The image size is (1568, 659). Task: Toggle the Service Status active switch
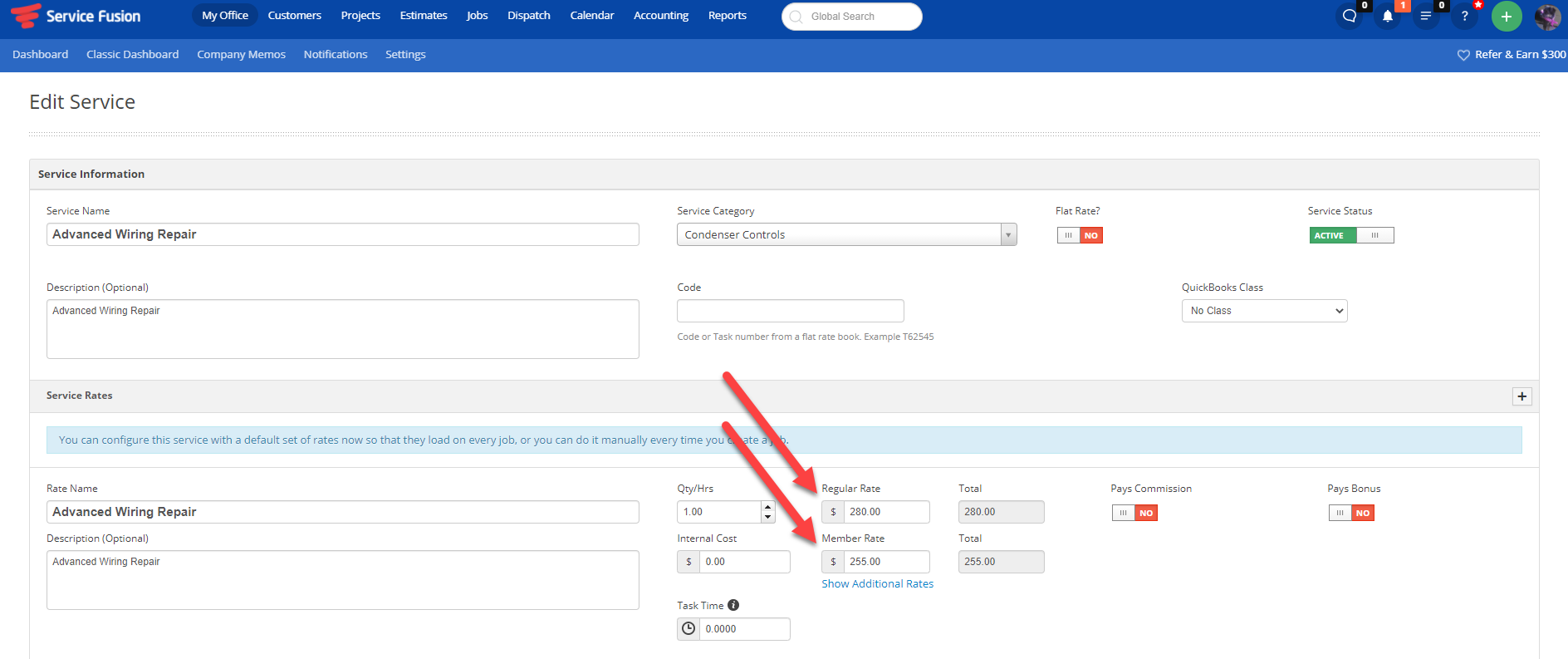coord(1351,235)
